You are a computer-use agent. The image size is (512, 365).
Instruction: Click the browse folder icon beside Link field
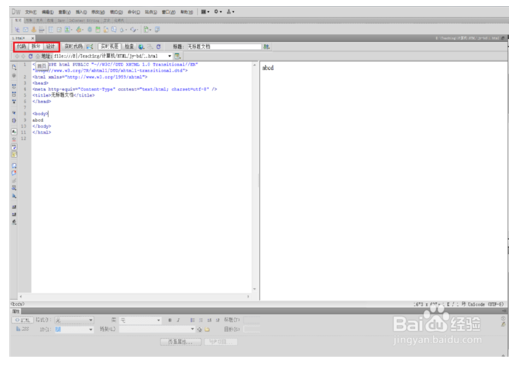tap(207, 329)
